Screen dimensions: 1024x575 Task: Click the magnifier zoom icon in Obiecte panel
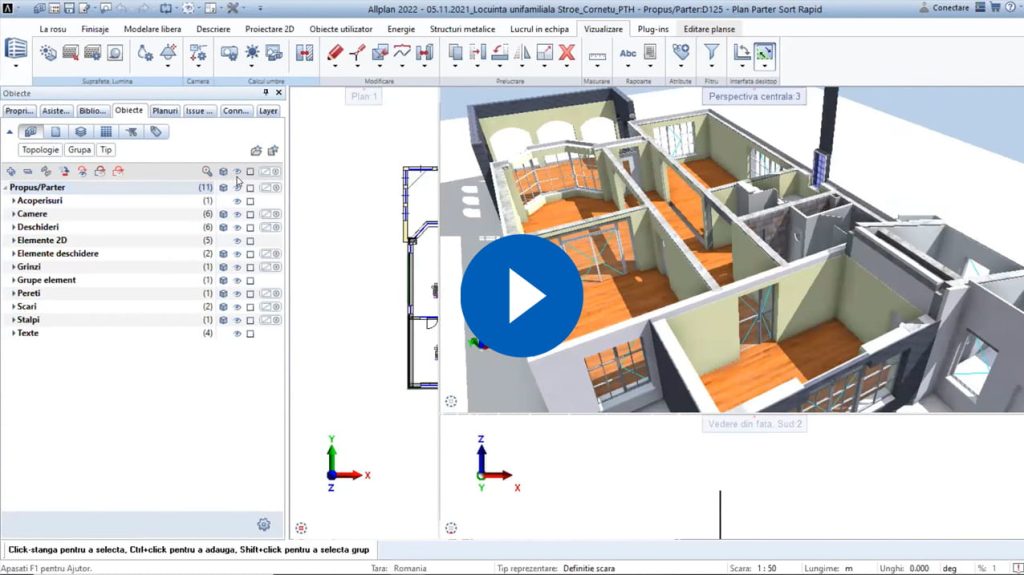(207, 172)
